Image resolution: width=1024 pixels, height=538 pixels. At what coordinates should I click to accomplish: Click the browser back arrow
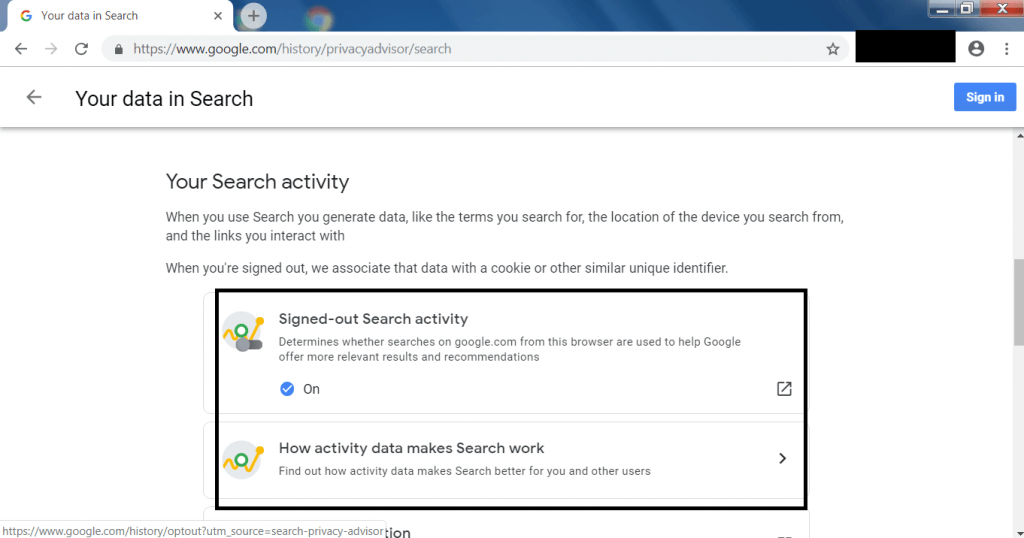click(x=21, y=49)
